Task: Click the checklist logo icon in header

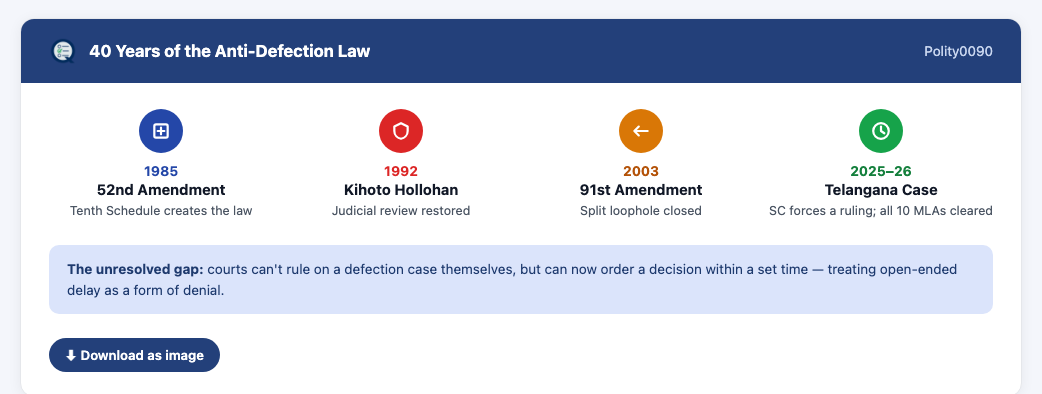Action: (63, 51)
